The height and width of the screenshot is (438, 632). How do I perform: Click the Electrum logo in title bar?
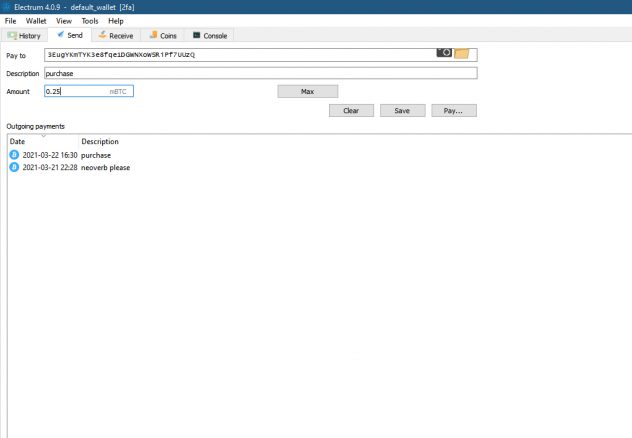6,7
